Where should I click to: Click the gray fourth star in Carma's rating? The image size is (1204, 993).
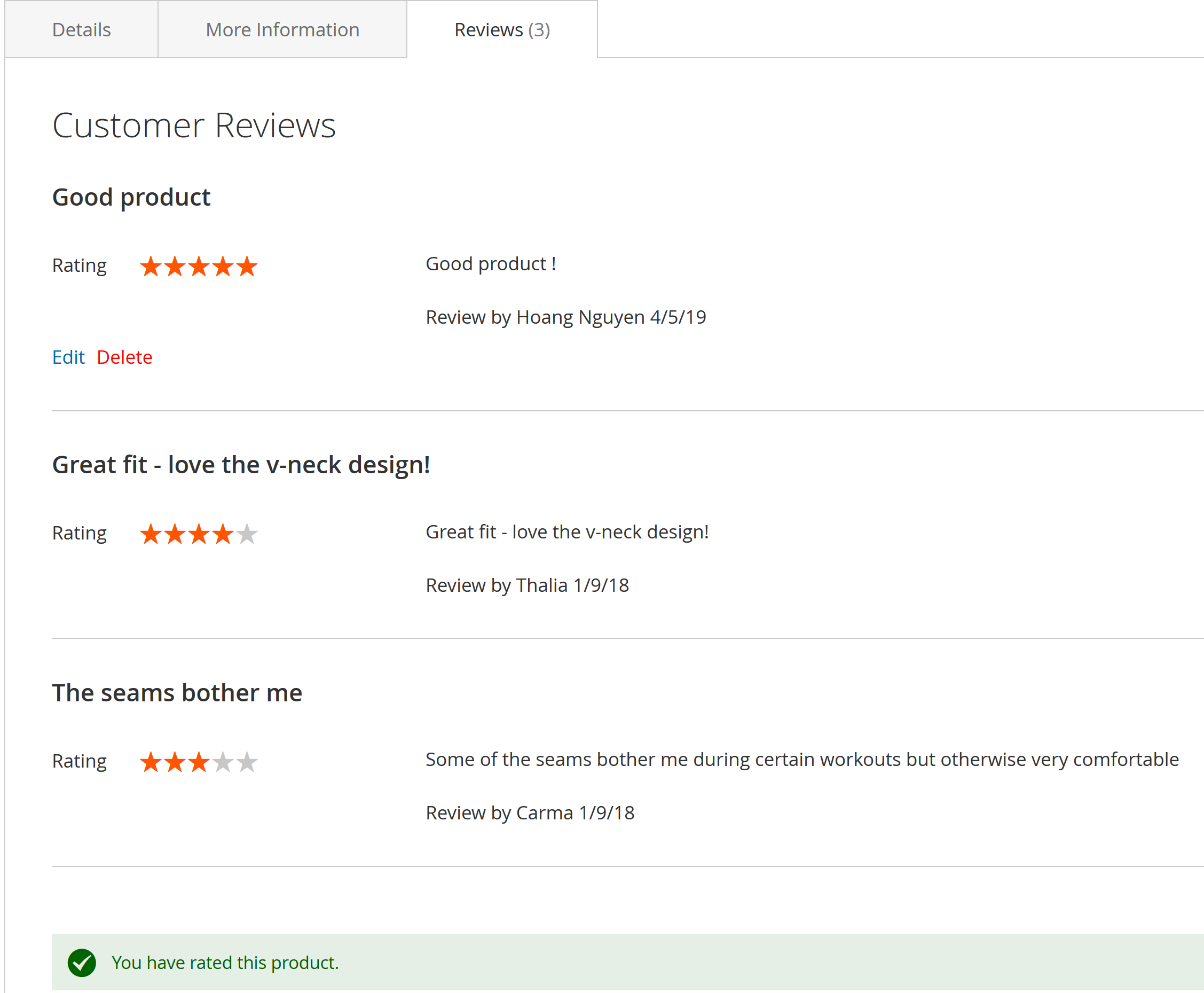coord(223,762)
